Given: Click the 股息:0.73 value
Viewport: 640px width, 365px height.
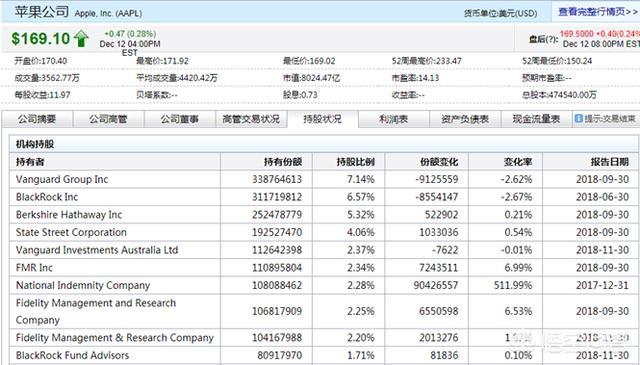Looking at the screenshot, I should [x=300, y=95].
